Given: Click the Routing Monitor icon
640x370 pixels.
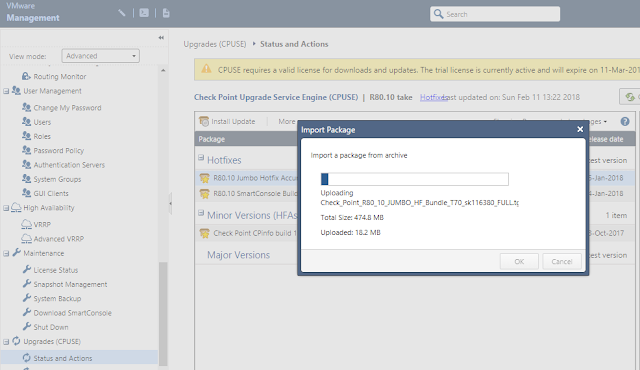Looking at the screenshot, I should click(x=26, y=76).
